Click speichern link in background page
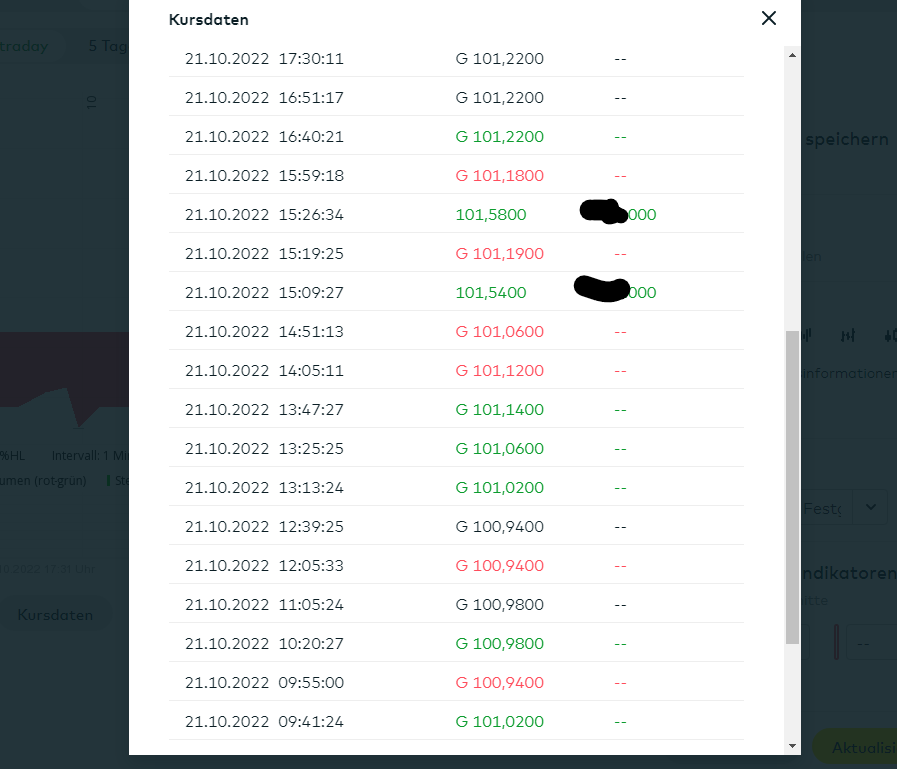This screenshot has width=897, height=769. 847,139
